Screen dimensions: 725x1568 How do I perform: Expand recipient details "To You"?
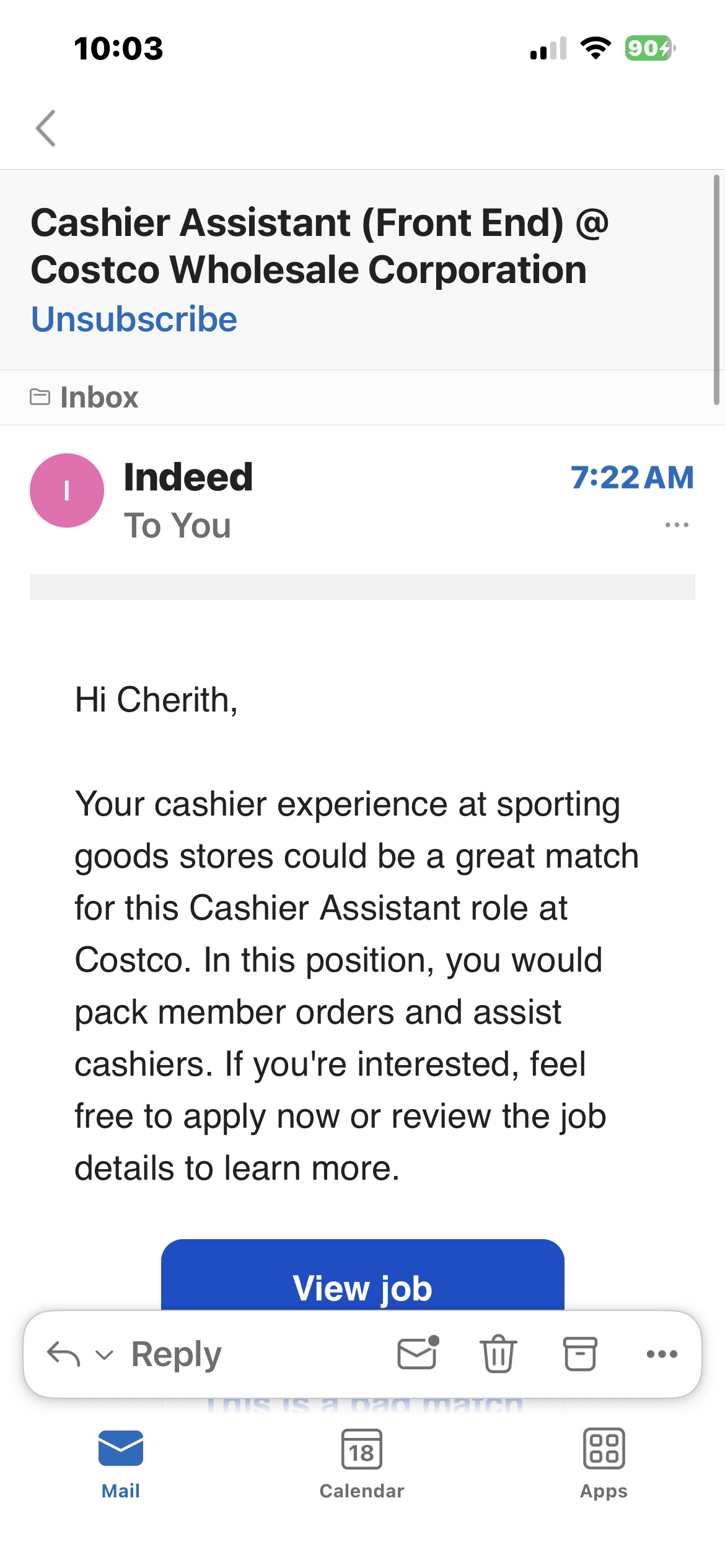[177, 526]
